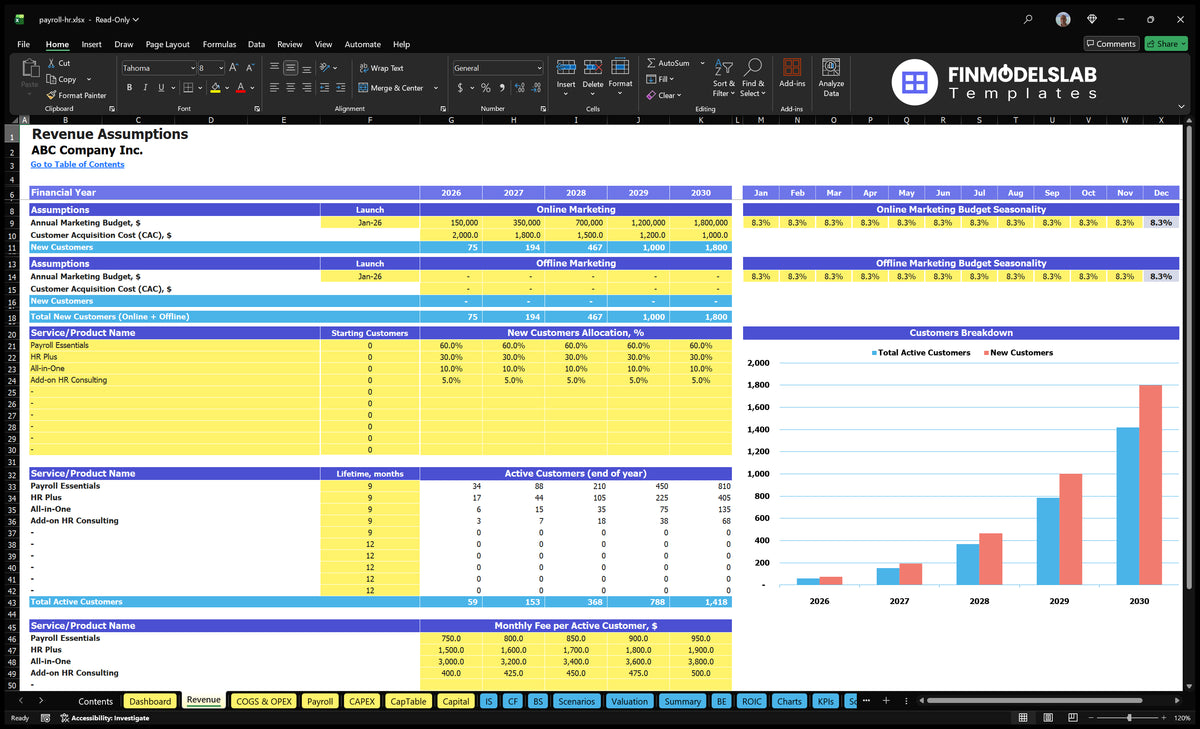The height and width of the screenshot is (729, 1200).
Task: Click the Copy icon in Clipboard
Action: 51,79
